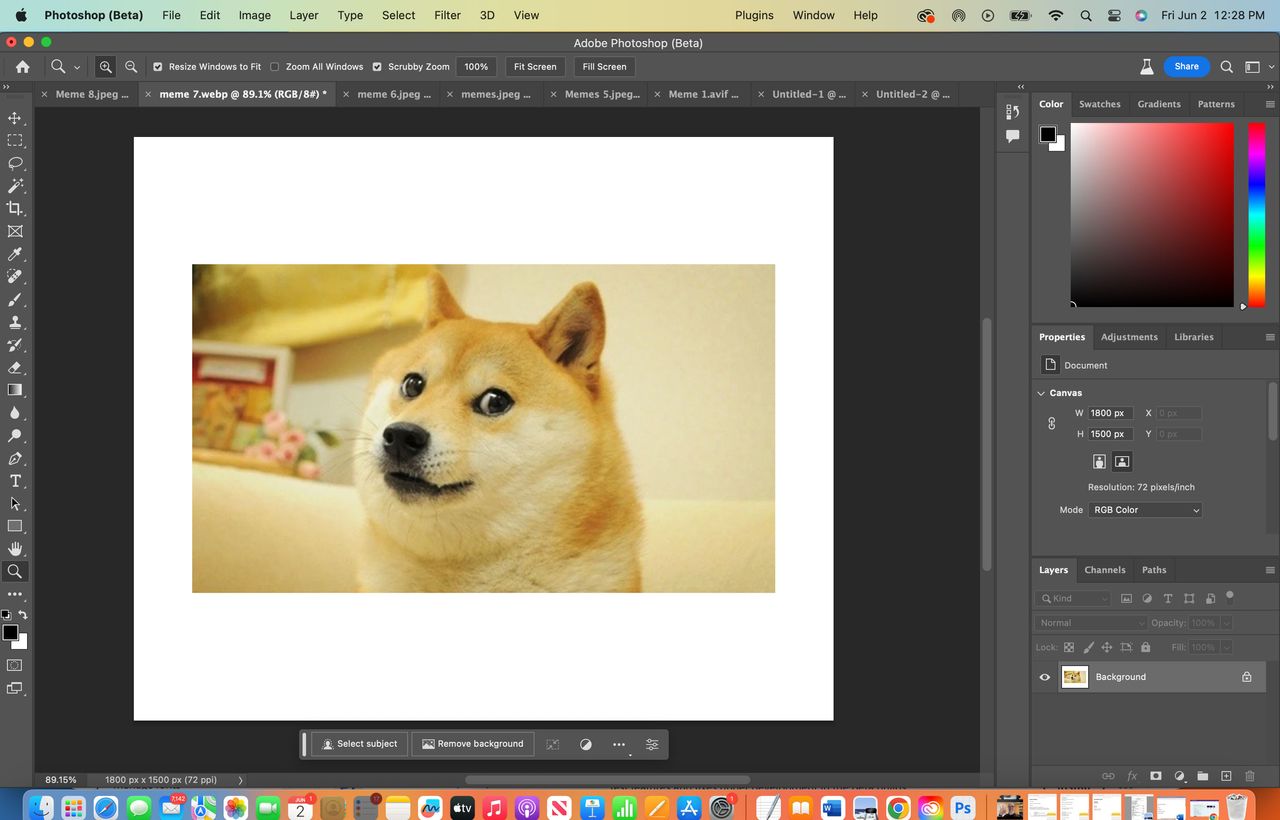Select the Hand tool
Image resolution: width=1280 pixels, height=820 pixels.
pyautogui.click(x=15, y=549)
